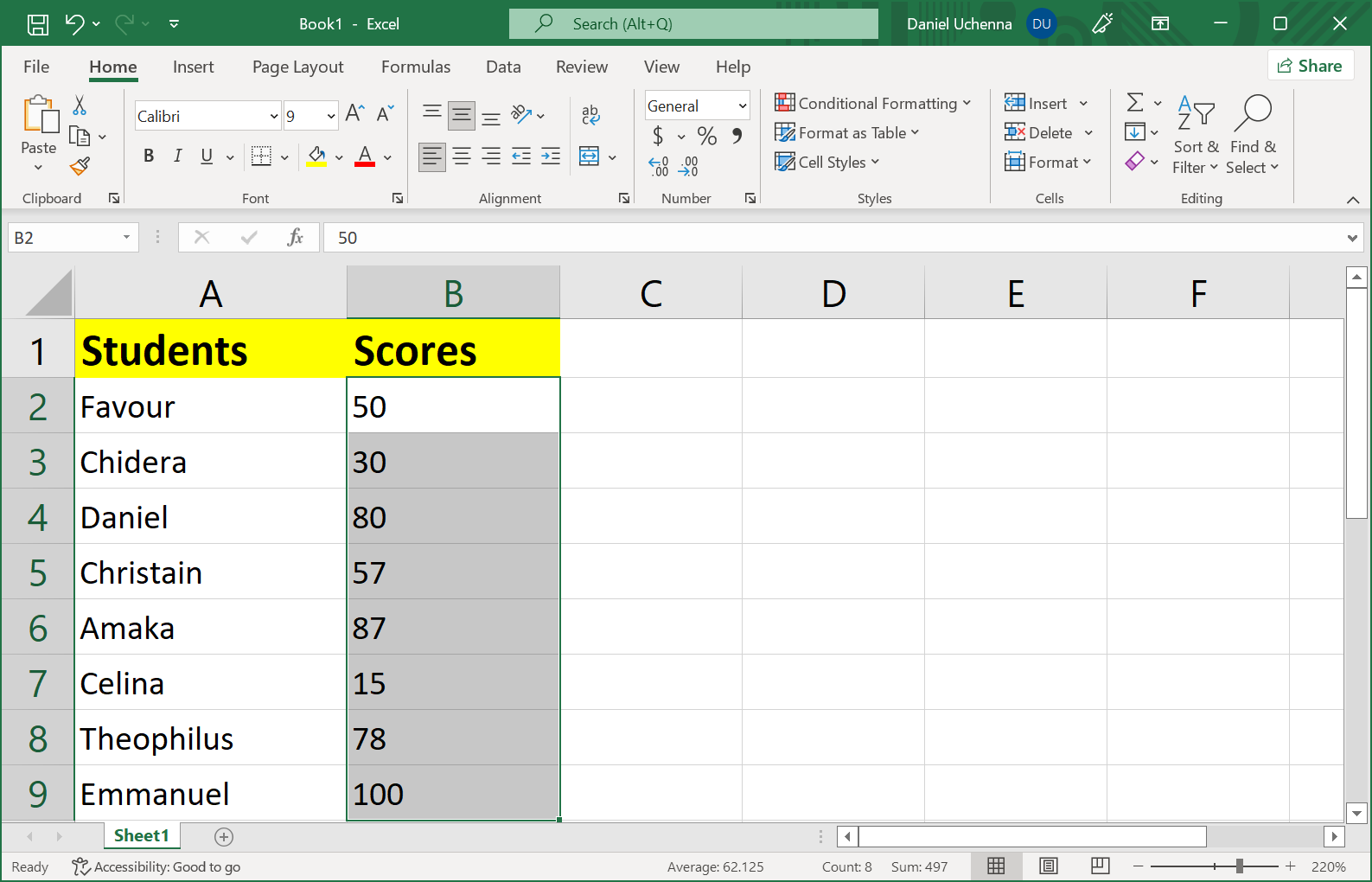Increase font size with larger A icon
1372x882 pixels.
354,113
